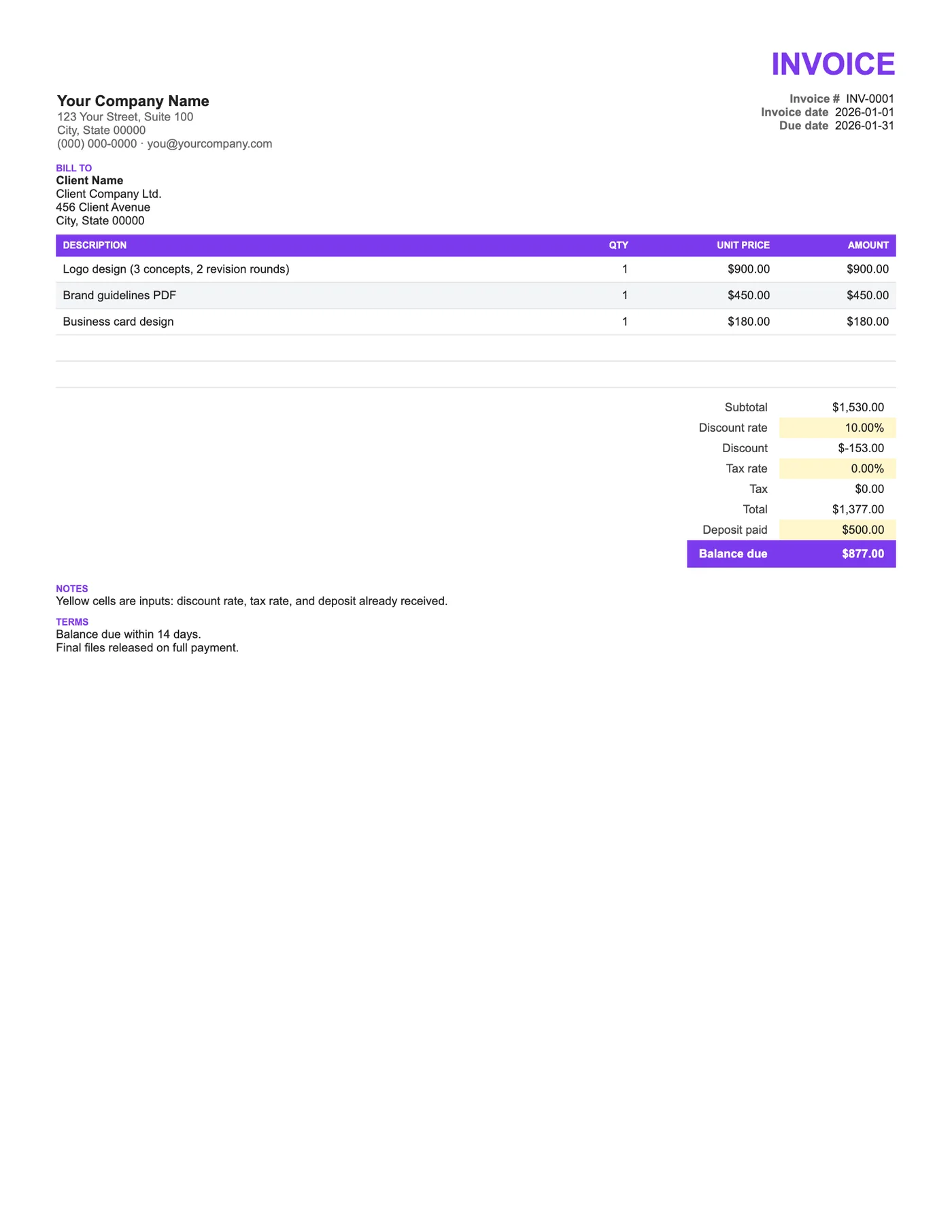Viewport: 952px width, 1232px height.
Task: Click the QTY column header
Action: click(x=619, y=245)
